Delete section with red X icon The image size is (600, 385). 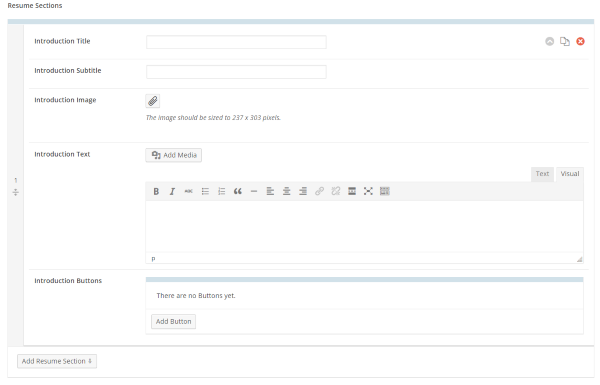580,41
